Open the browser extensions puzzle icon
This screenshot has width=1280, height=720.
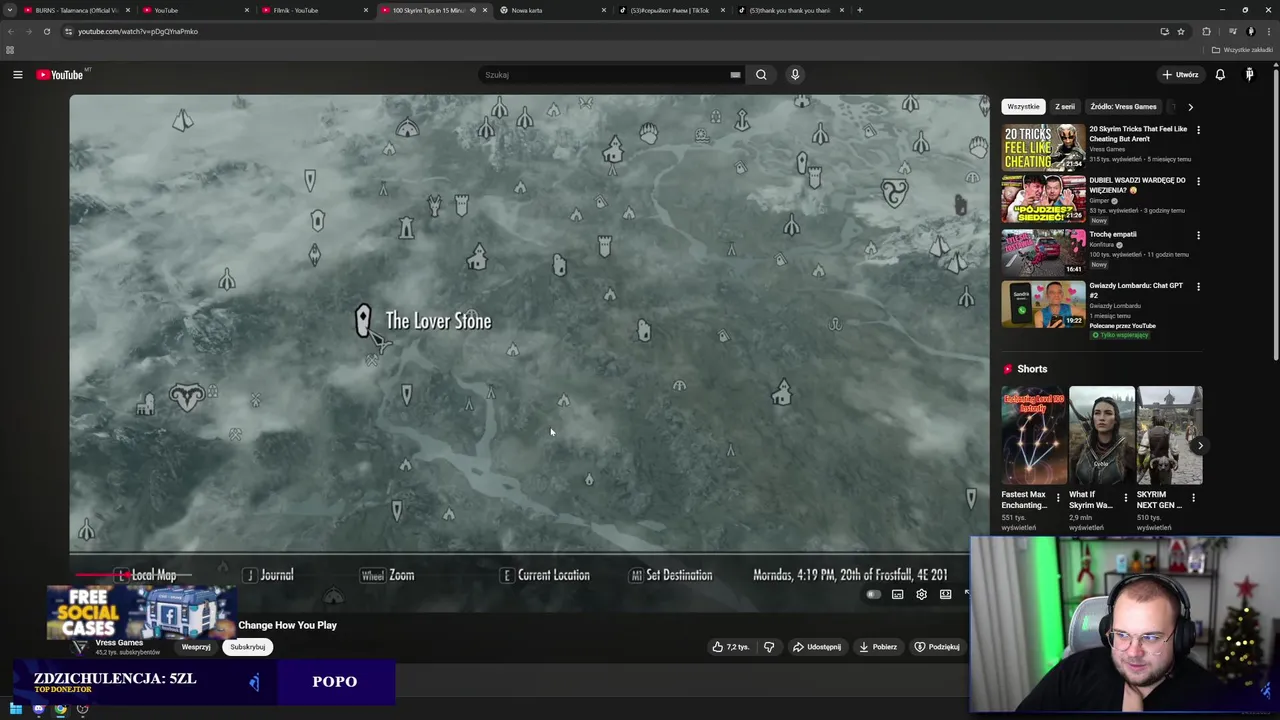pos(1206,31)
